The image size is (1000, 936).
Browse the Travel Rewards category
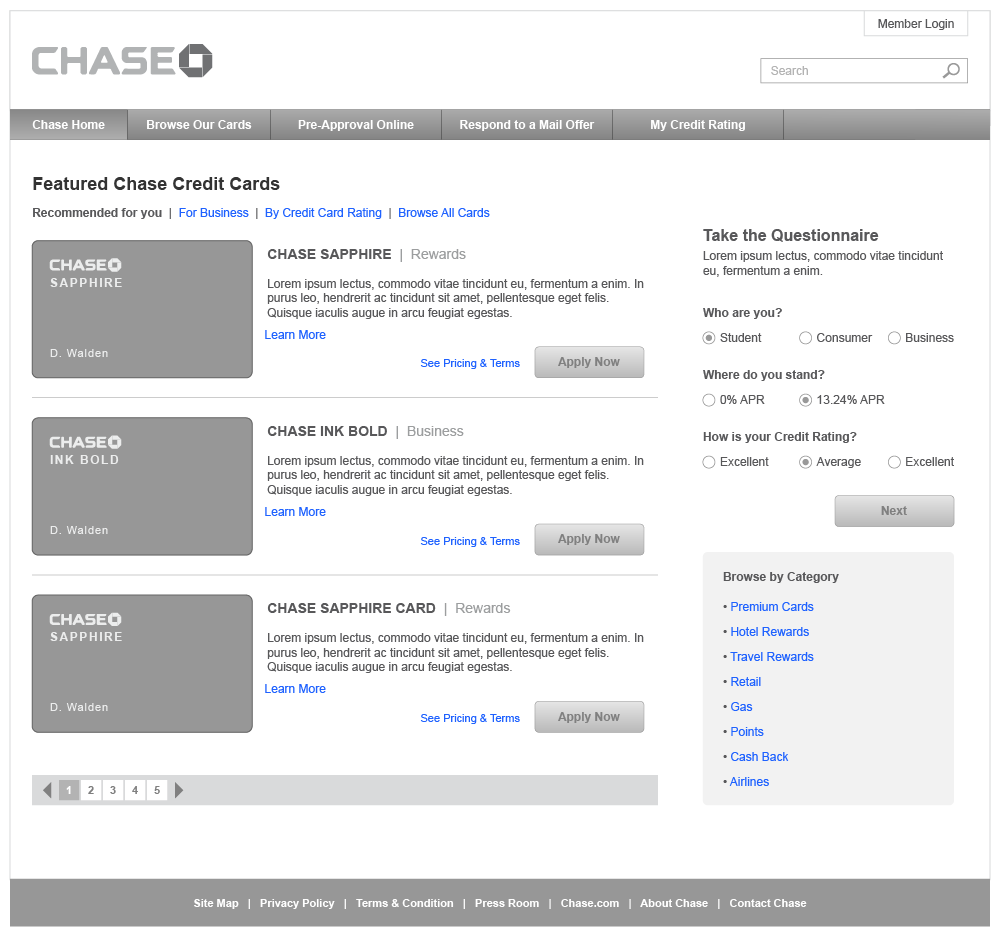pos(772,656)
